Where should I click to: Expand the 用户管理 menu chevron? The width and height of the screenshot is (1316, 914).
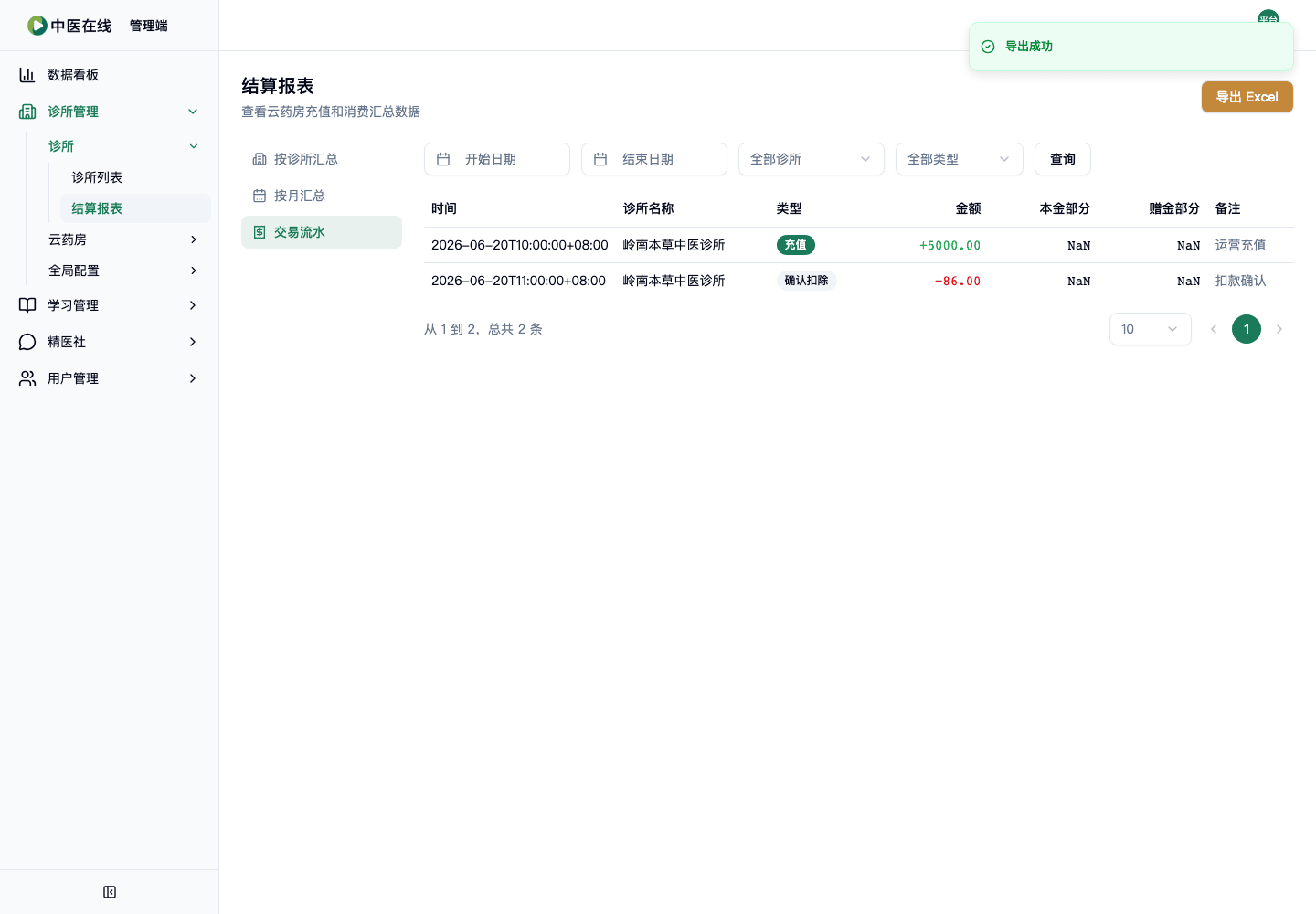point(193,378)
